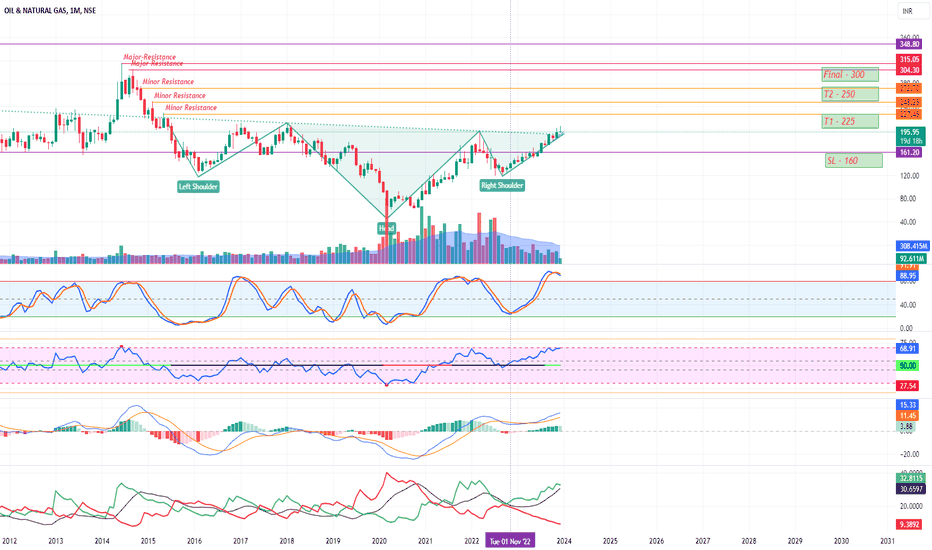Click the 'Final - 300' target note

(851, 74)
